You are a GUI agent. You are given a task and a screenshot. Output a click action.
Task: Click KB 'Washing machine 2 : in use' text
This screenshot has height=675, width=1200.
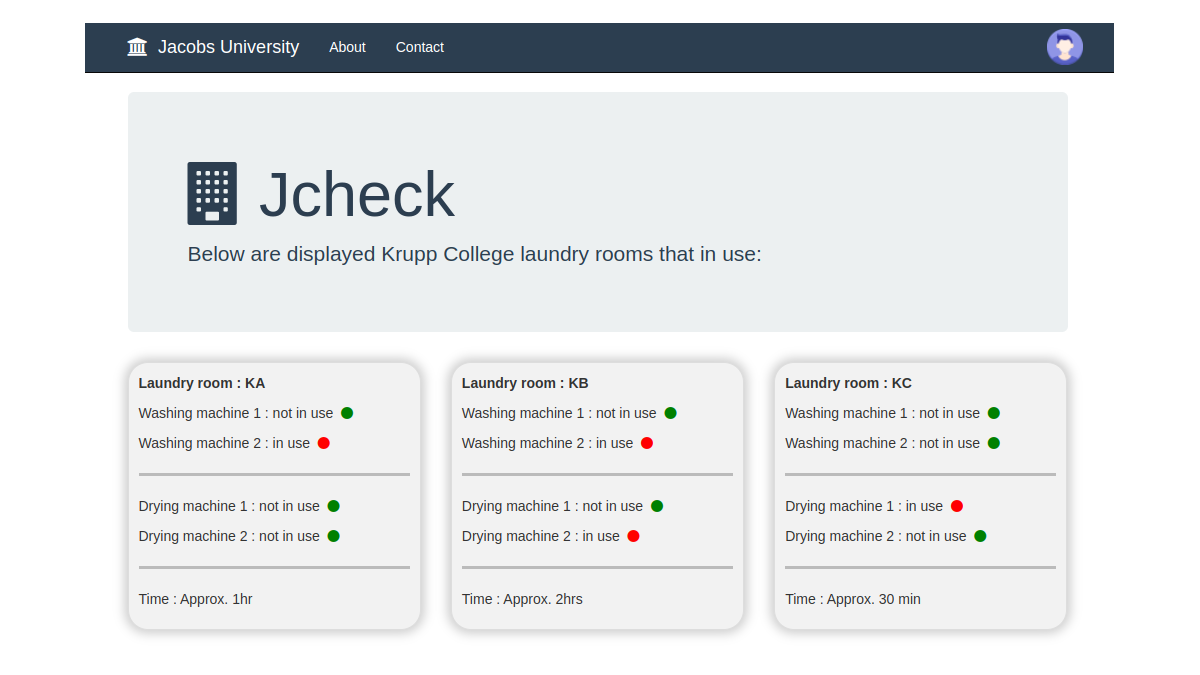tap(547, 443)
